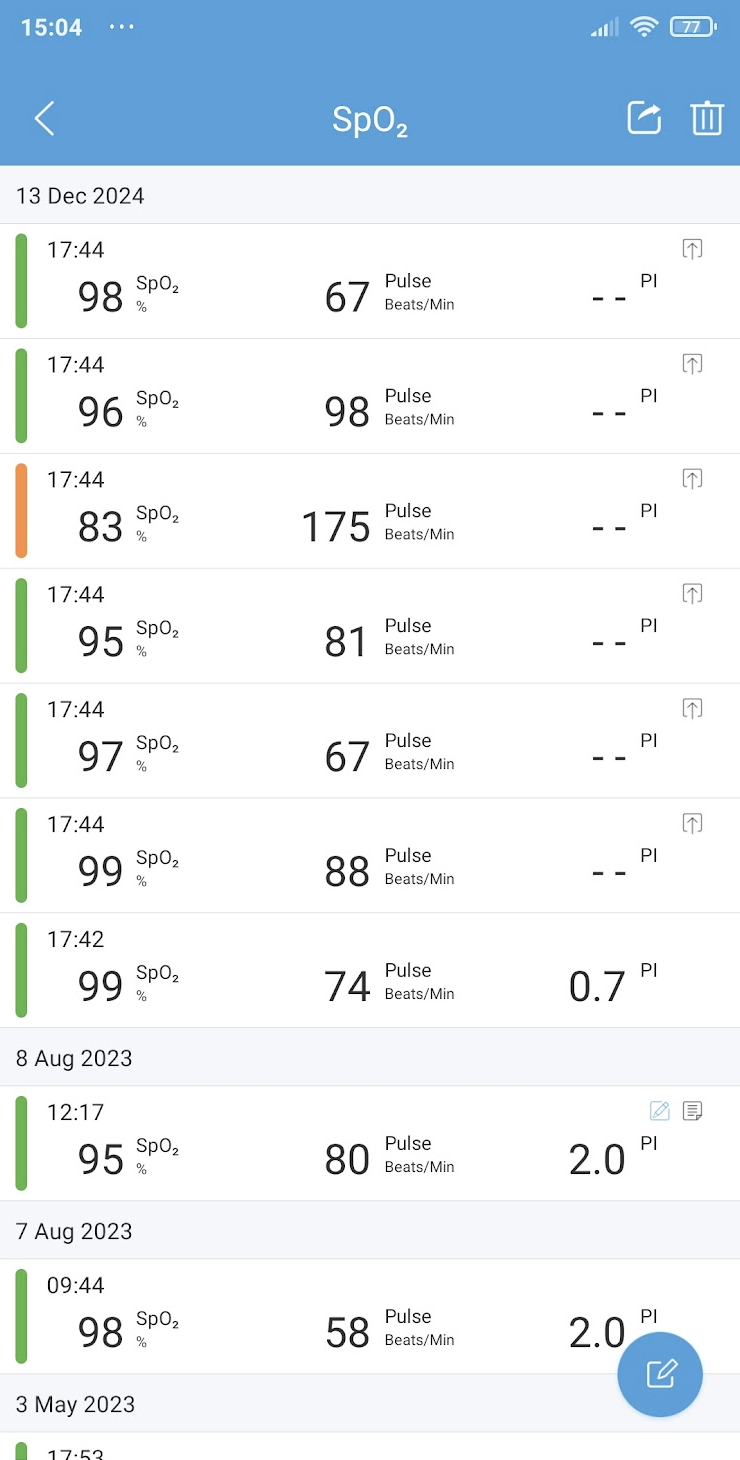Tap upload icon on SpO2 95 pulse 81 record
Screen dimensions: 740x1460
pyautogui.click(x=692, y=594)
